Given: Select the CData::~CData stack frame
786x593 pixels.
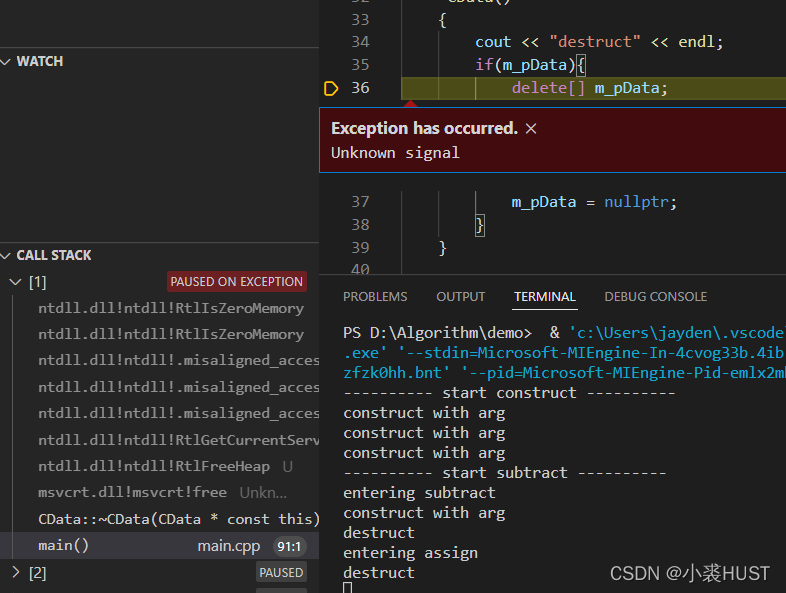Looking at the screenshot, I should [x=178, y=519].
